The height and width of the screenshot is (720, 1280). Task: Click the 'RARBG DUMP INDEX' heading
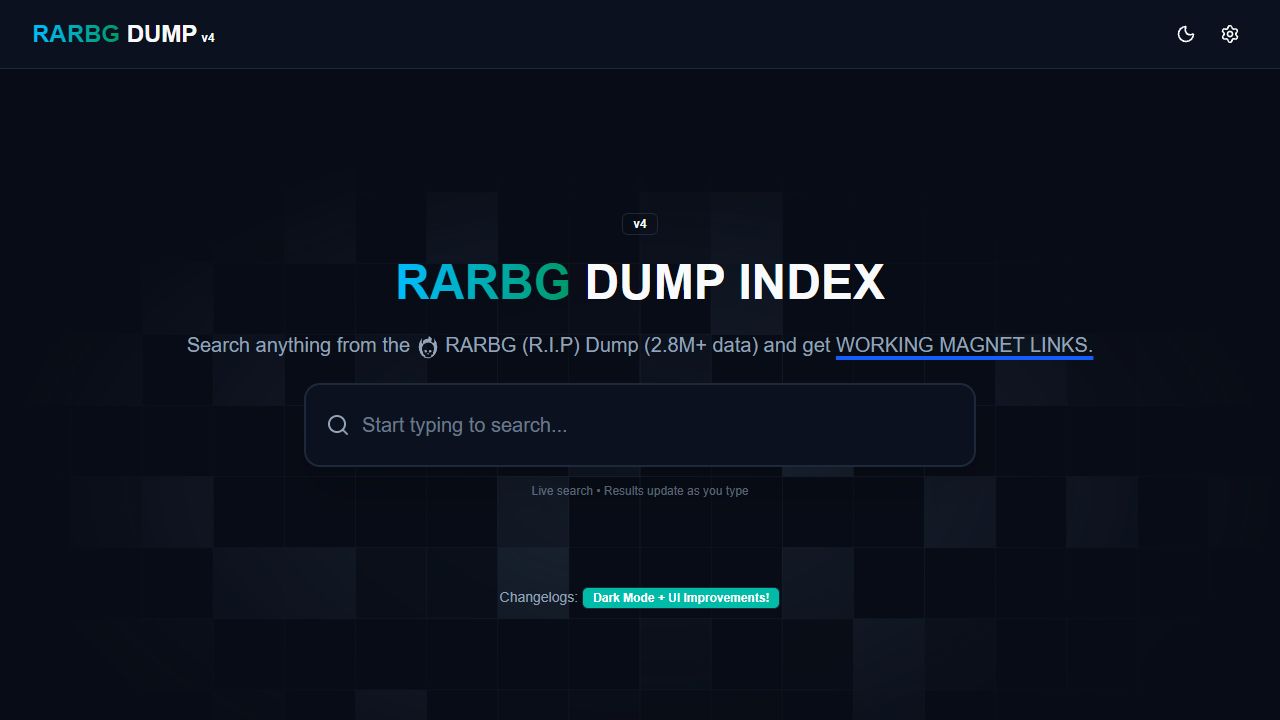coord(640,282)
